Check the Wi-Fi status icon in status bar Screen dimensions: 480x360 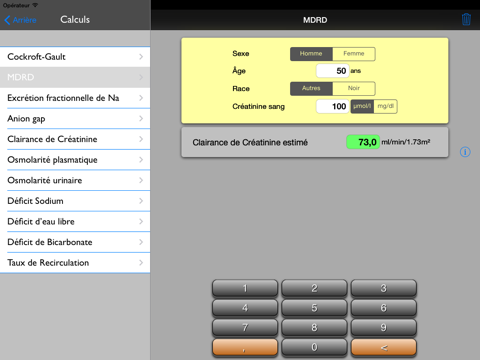(x=35, y=5)
